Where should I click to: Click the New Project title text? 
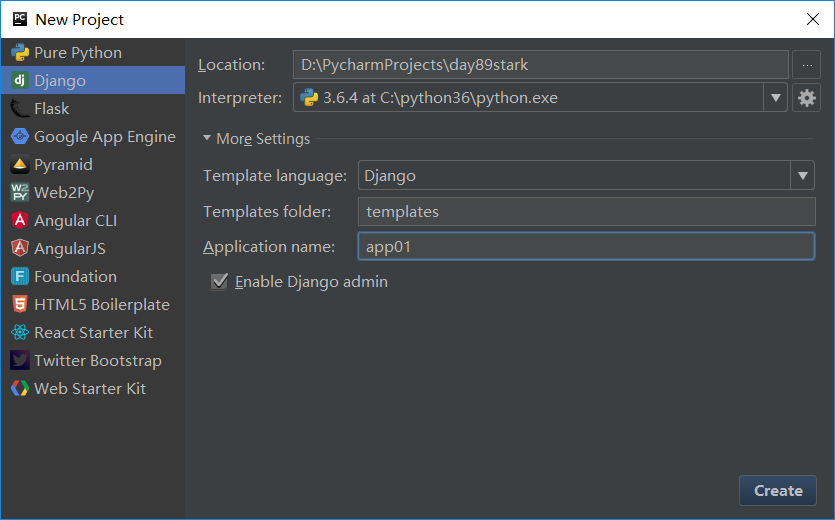click(x=79, y=19)
